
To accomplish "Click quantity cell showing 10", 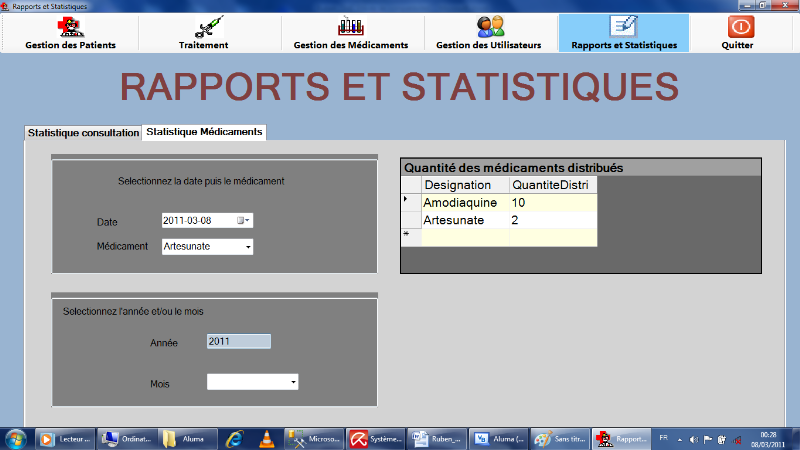I will (x=553, y=203).
